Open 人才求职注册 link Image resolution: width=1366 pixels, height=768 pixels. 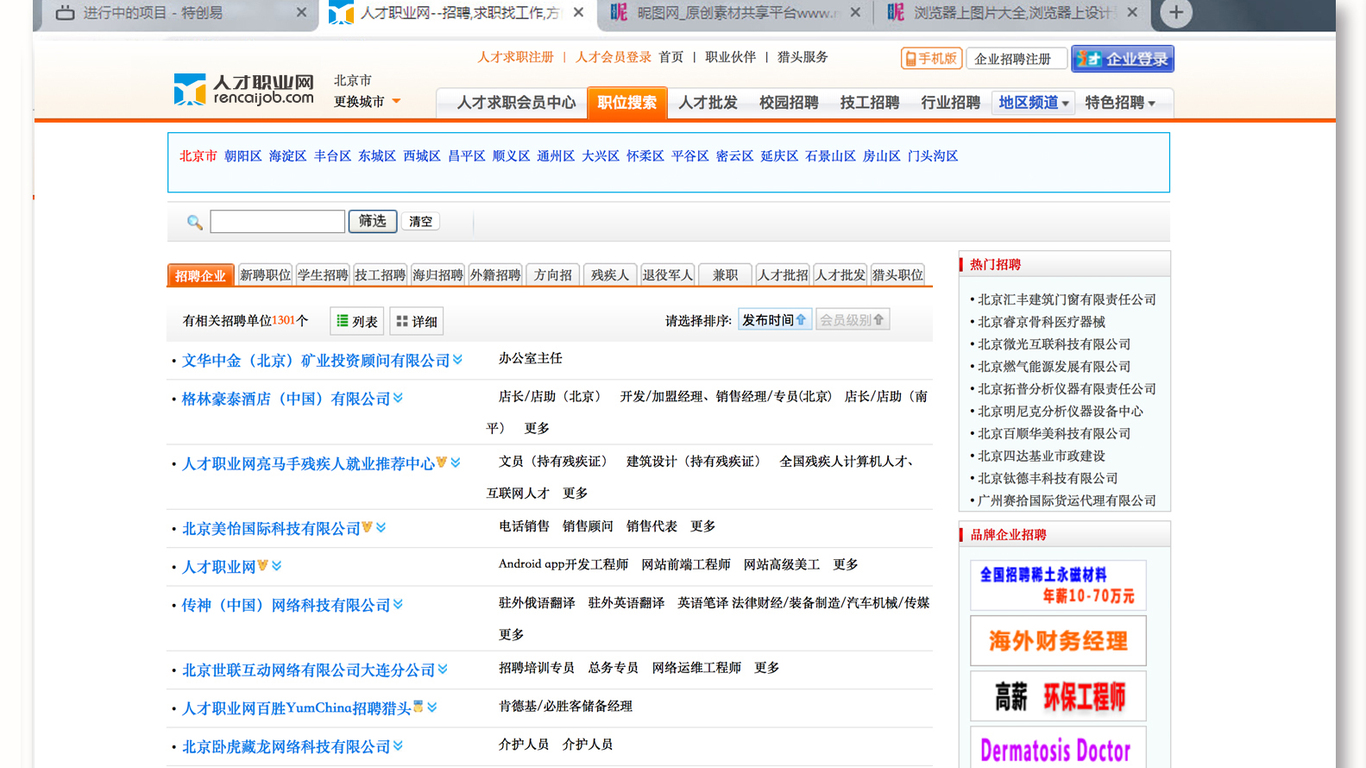point(515,57)
